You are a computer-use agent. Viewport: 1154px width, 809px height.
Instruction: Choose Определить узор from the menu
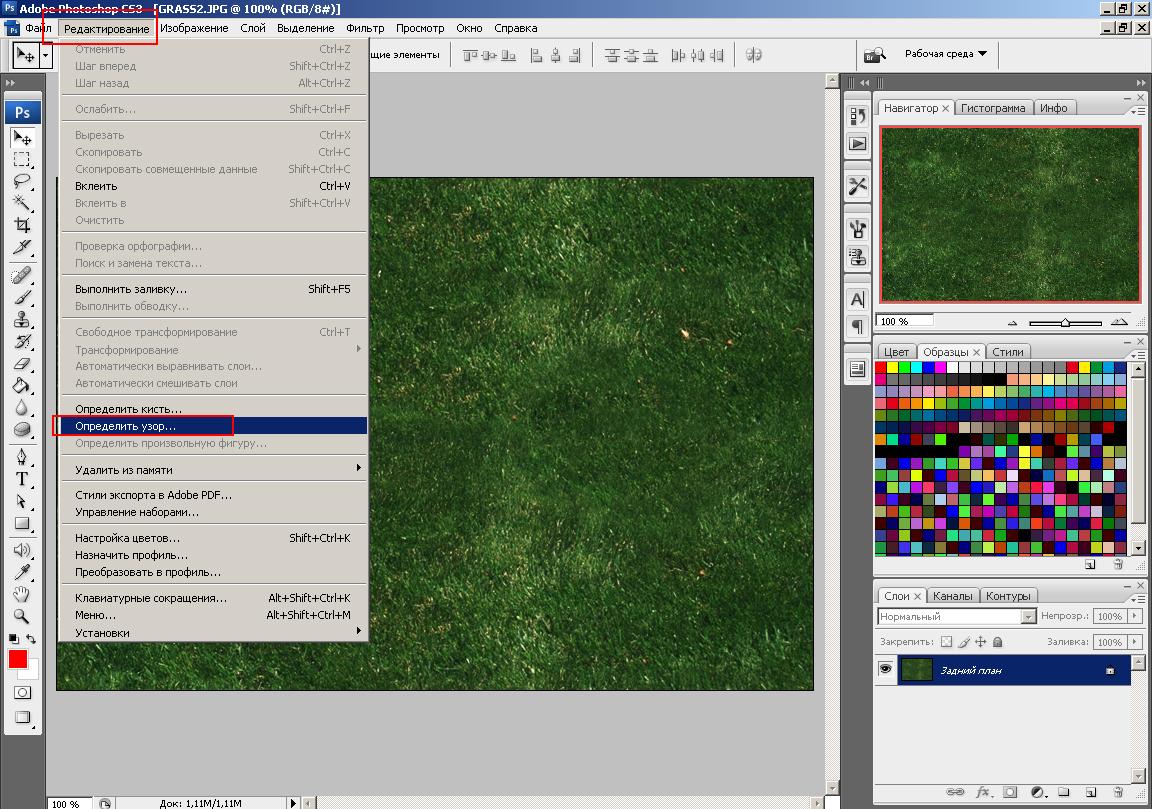pyautogui.click(x=126, y=426)
